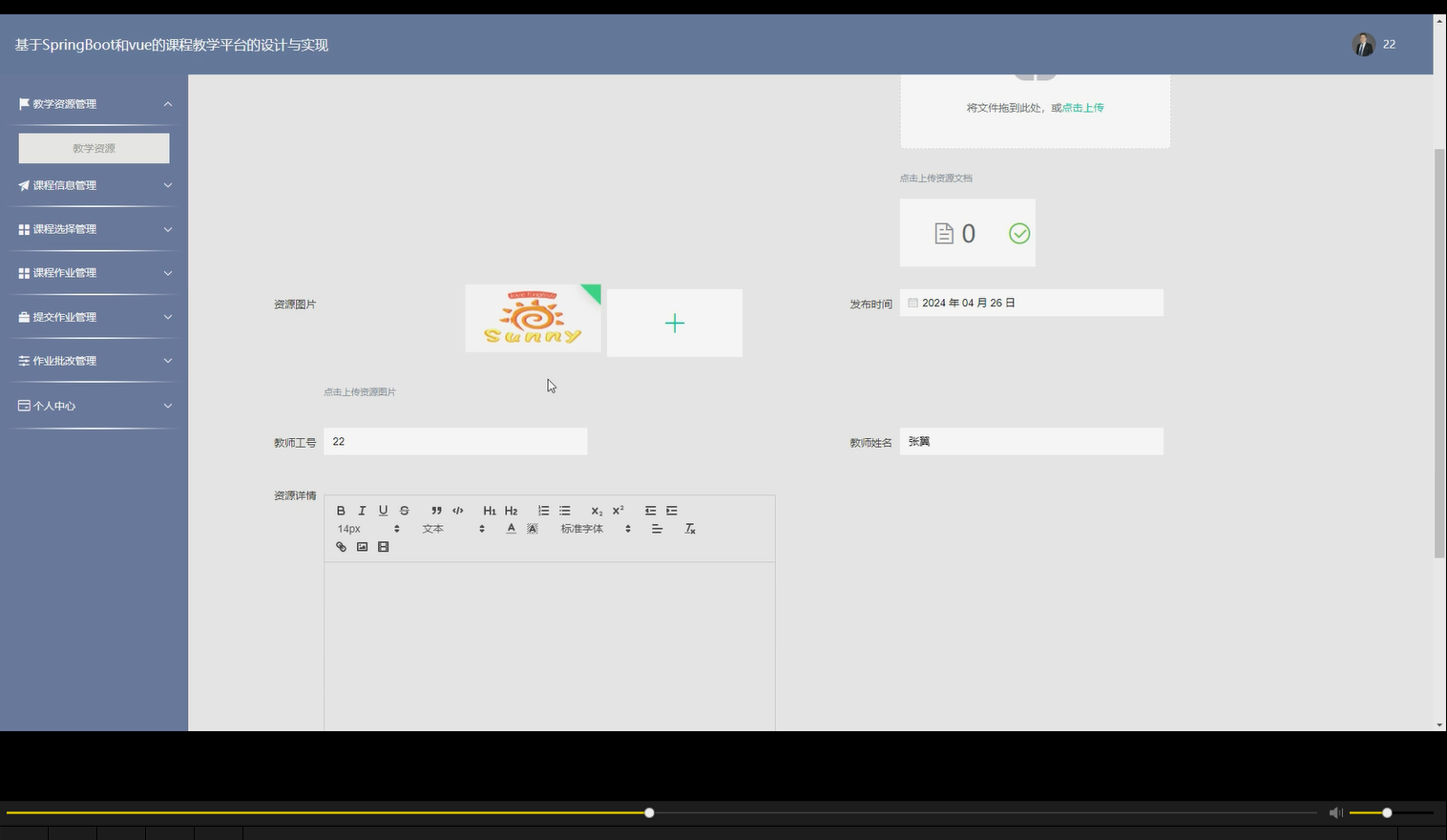Focus the 教师姓名 input field

tap(1032, 441)
